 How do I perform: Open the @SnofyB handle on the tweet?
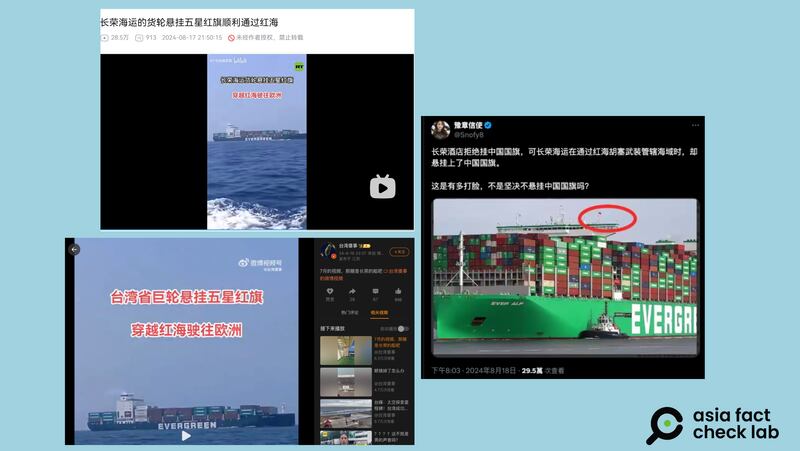tap(468, 135)
